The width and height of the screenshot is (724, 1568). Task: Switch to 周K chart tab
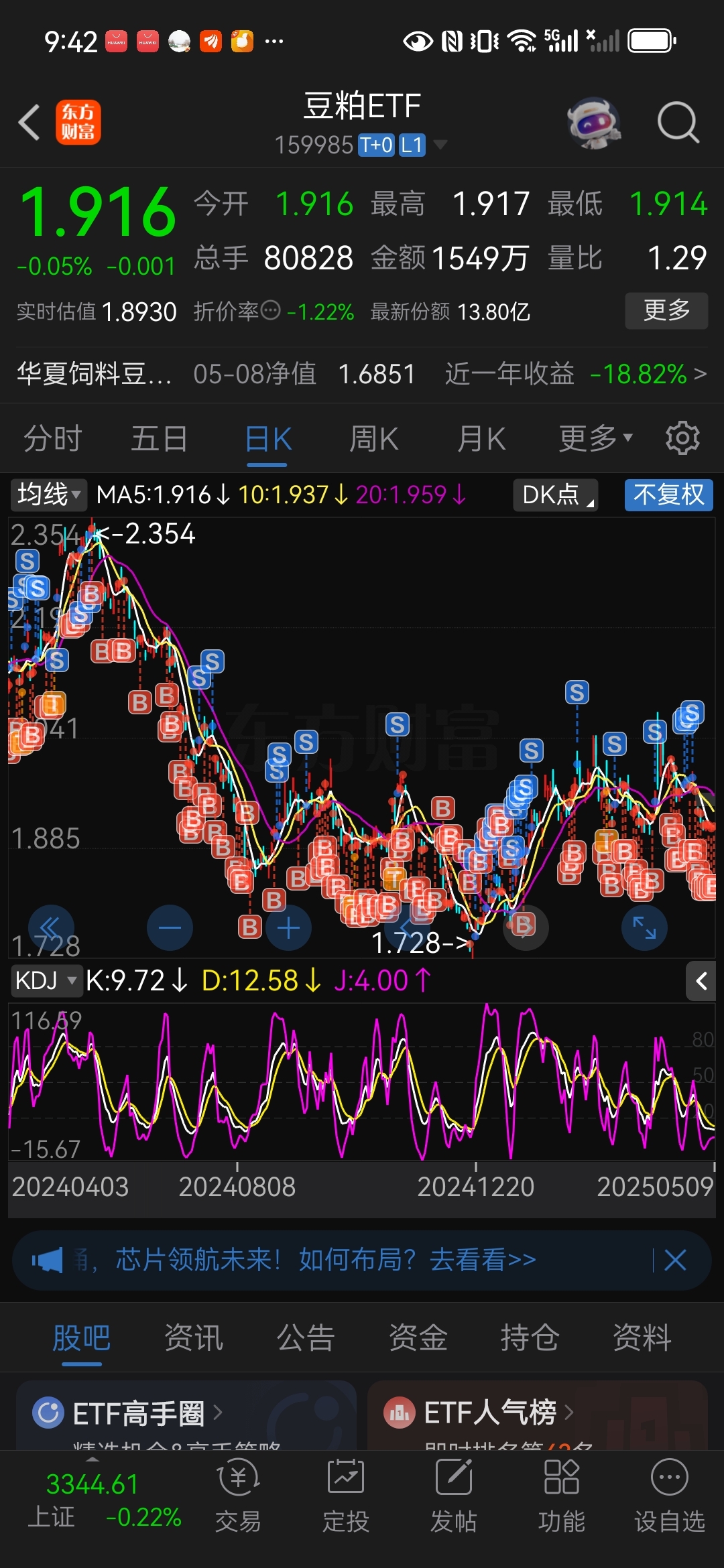374,439
